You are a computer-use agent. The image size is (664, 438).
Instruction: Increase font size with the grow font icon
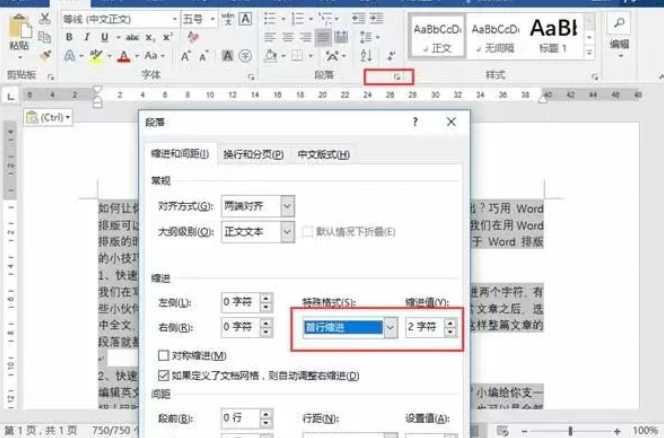tap(185, 56)
